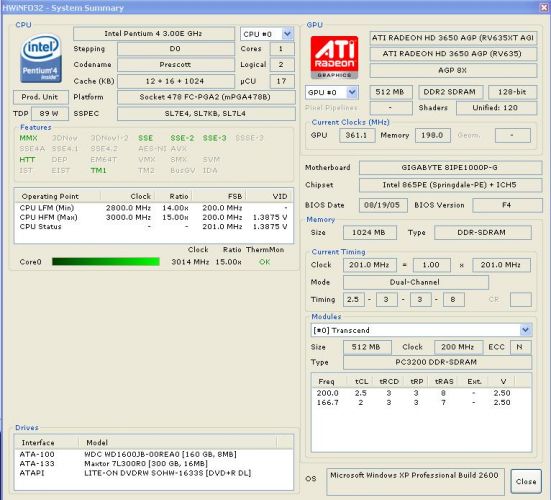Click the ATI RADEON HD 3650 AGP (RV635XT) field

click(x=453, y=38)
